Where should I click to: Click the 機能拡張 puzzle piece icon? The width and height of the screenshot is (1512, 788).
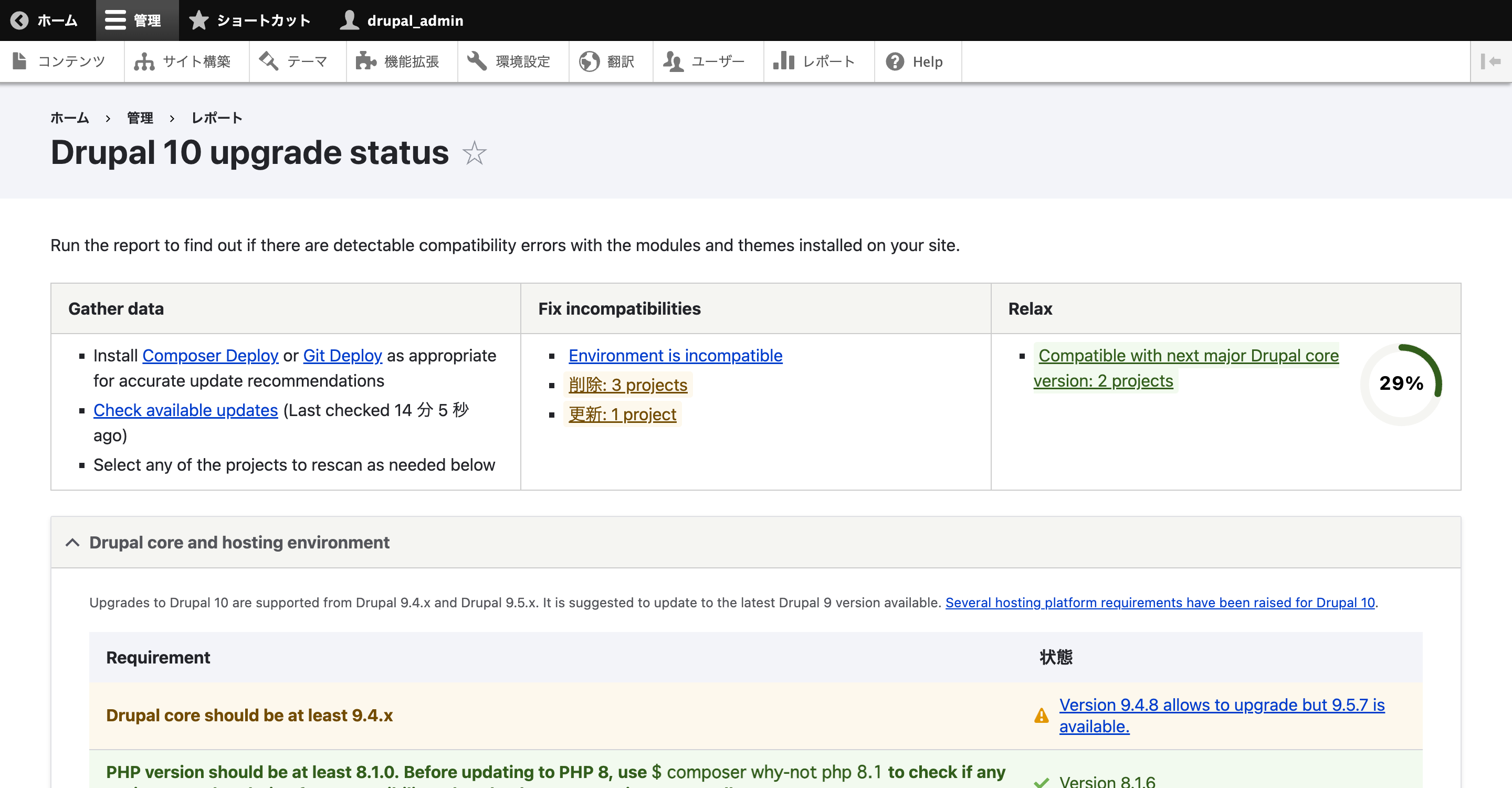pyautogui.click(x=366, y=61)
